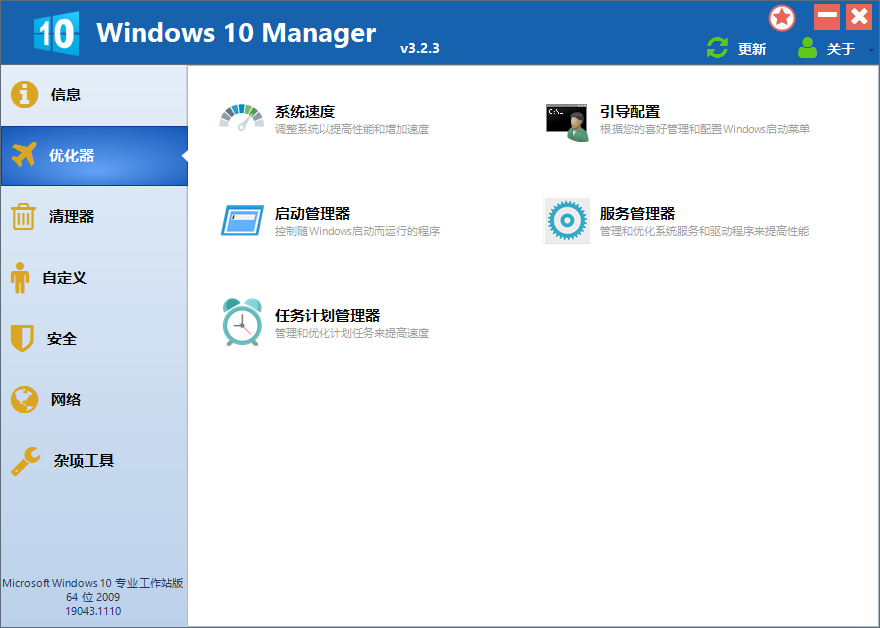Screen dimensions: 880x628
Task: Click description 管理和优化计划任务来提高速度
Action: (352, 333)
